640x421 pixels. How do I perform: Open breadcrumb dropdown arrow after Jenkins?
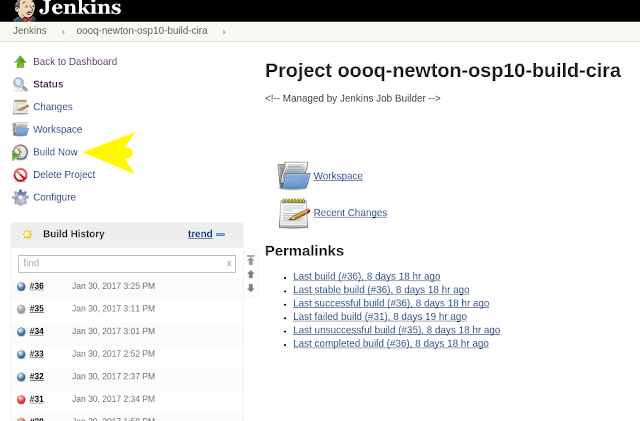click(x=63, y=32)
